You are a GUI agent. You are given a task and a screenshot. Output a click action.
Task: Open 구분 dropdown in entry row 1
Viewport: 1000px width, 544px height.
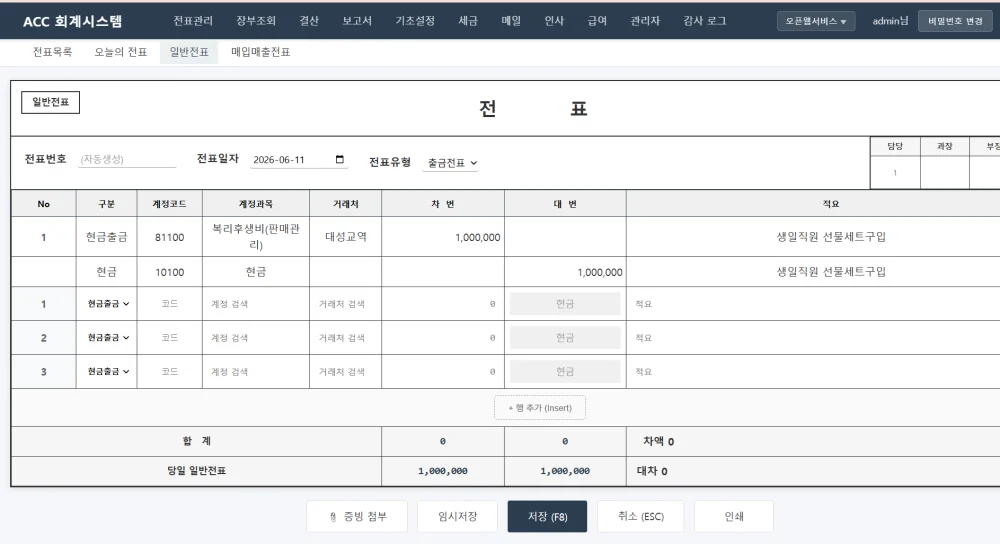pos(107,304)
